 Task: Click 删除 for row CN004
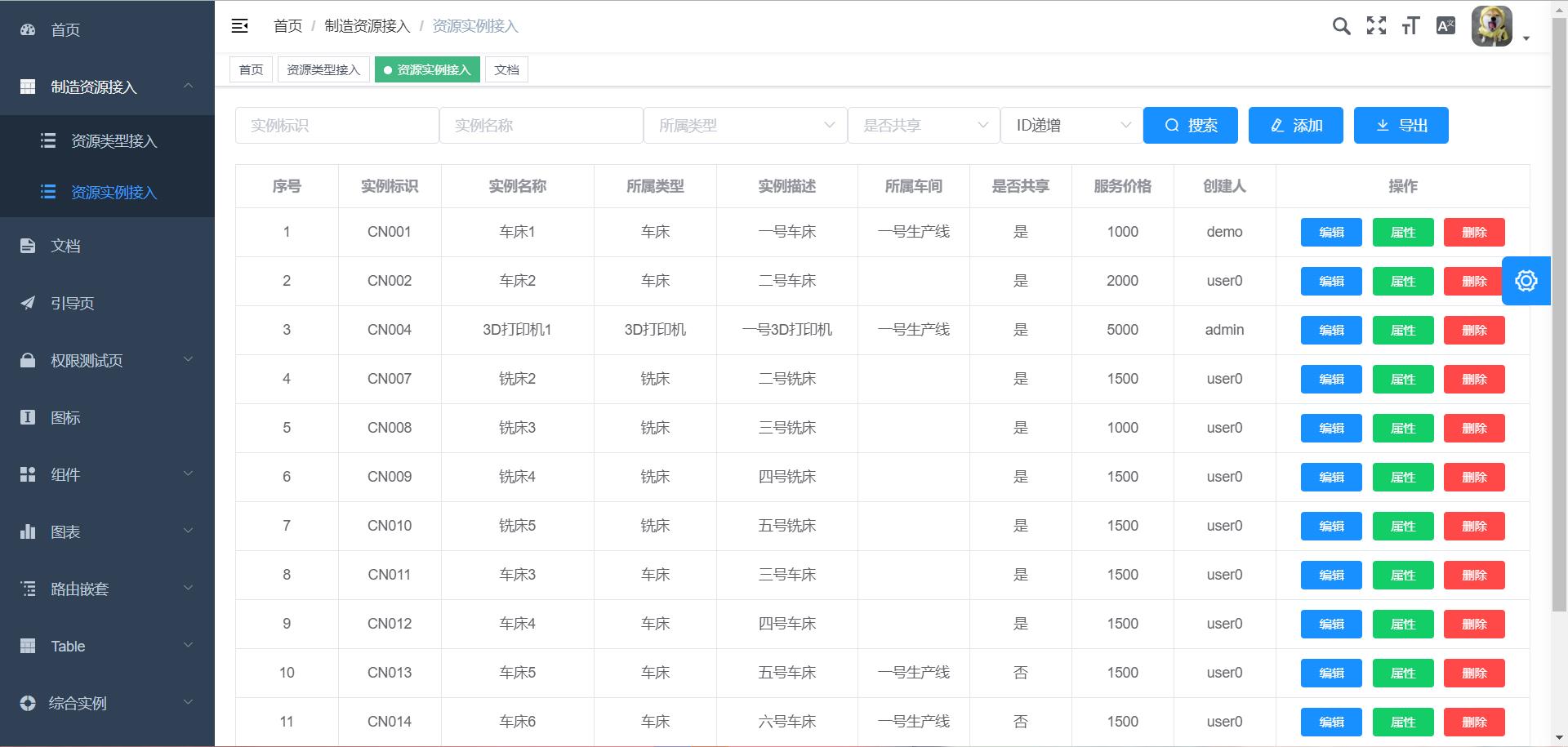(x=1473, y=331)
